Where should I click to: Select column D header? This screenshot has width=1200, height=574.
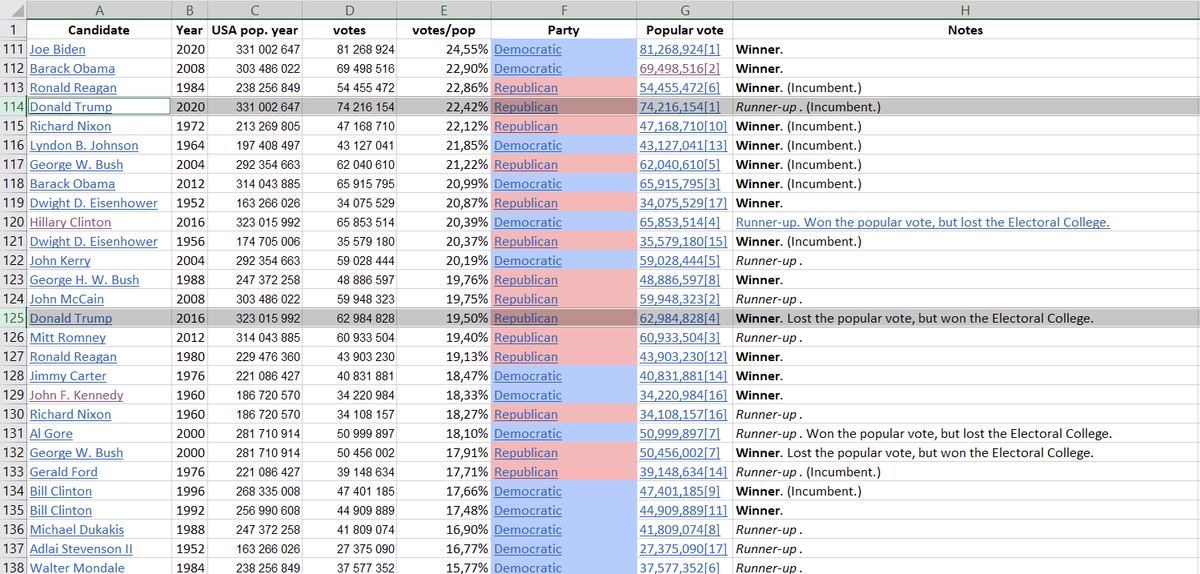tap(348, 10)
